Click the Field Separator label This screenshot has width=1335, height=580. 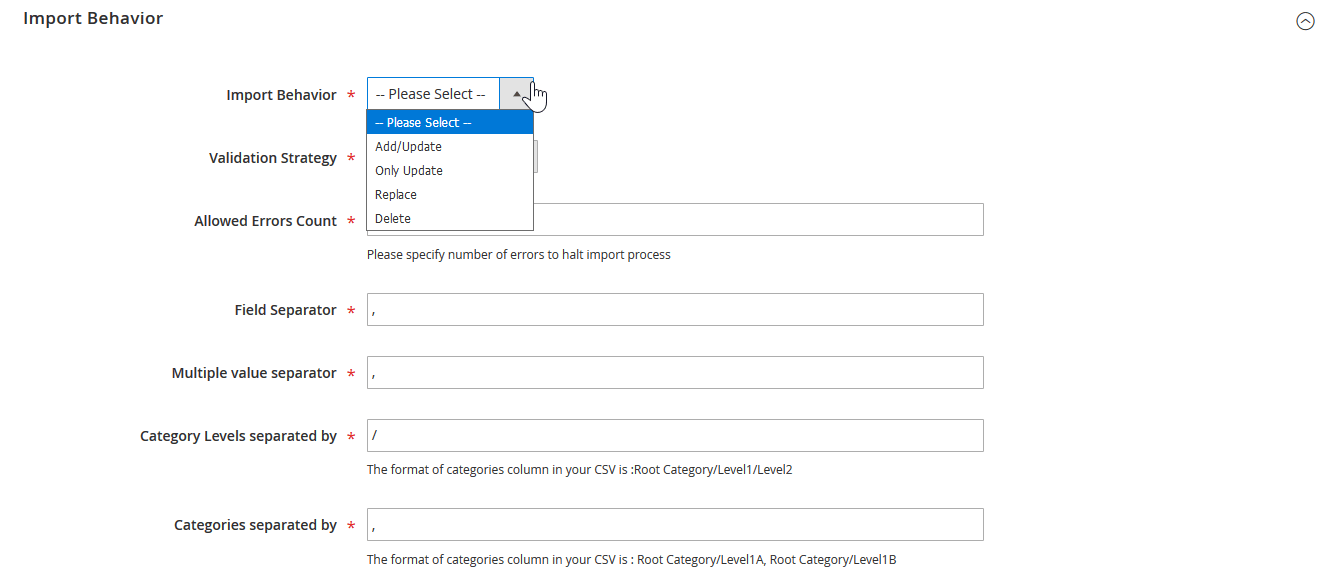pyautogui.click(x=286, y=310)
